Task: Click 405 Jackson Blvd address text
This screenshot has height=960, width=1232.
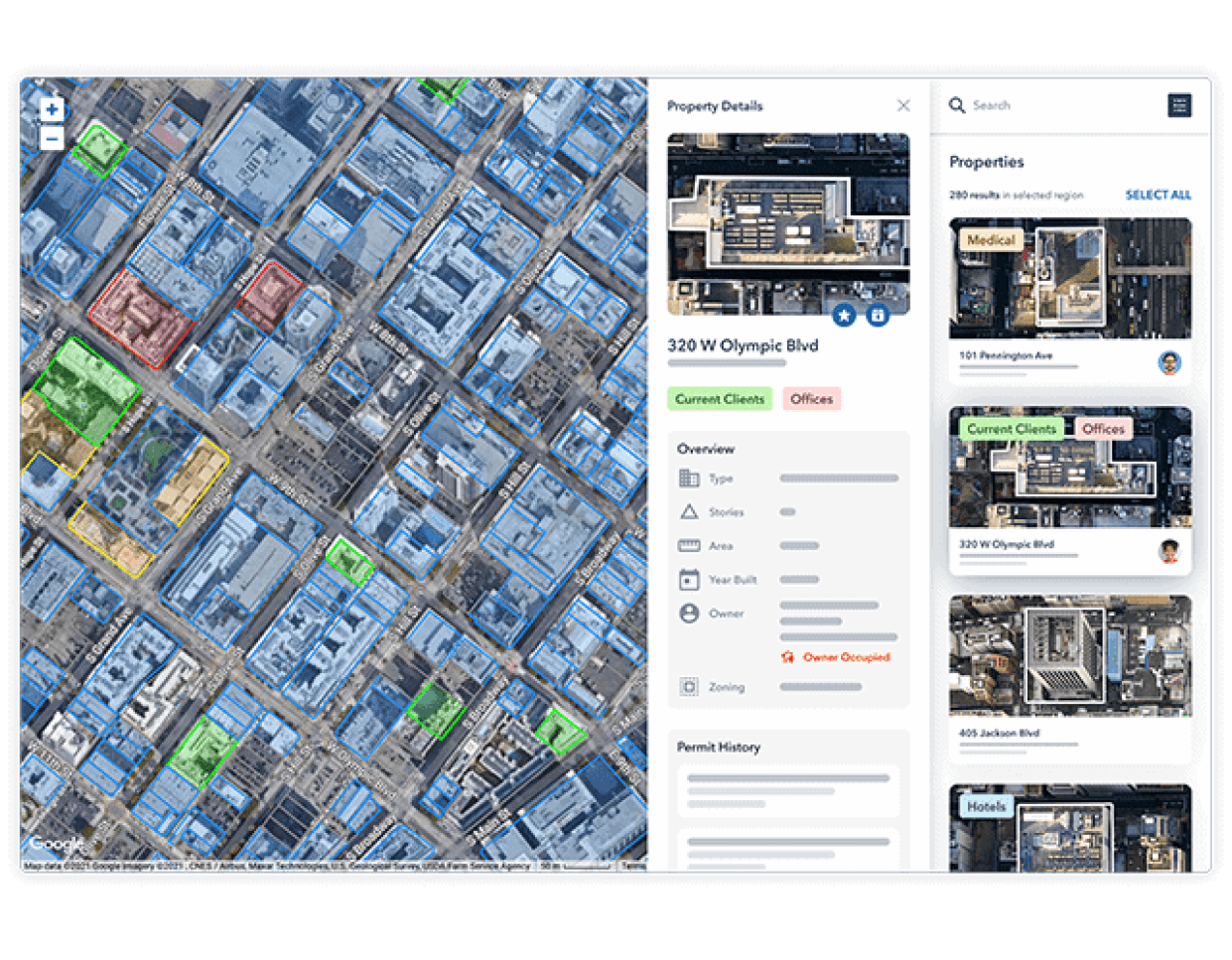Action: [x=999, y=733]
